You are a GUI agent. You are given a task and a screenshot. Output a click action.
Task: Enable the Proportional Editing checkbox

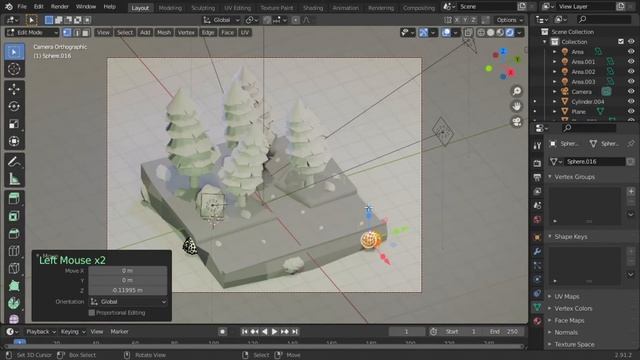[x=92, y=313]
